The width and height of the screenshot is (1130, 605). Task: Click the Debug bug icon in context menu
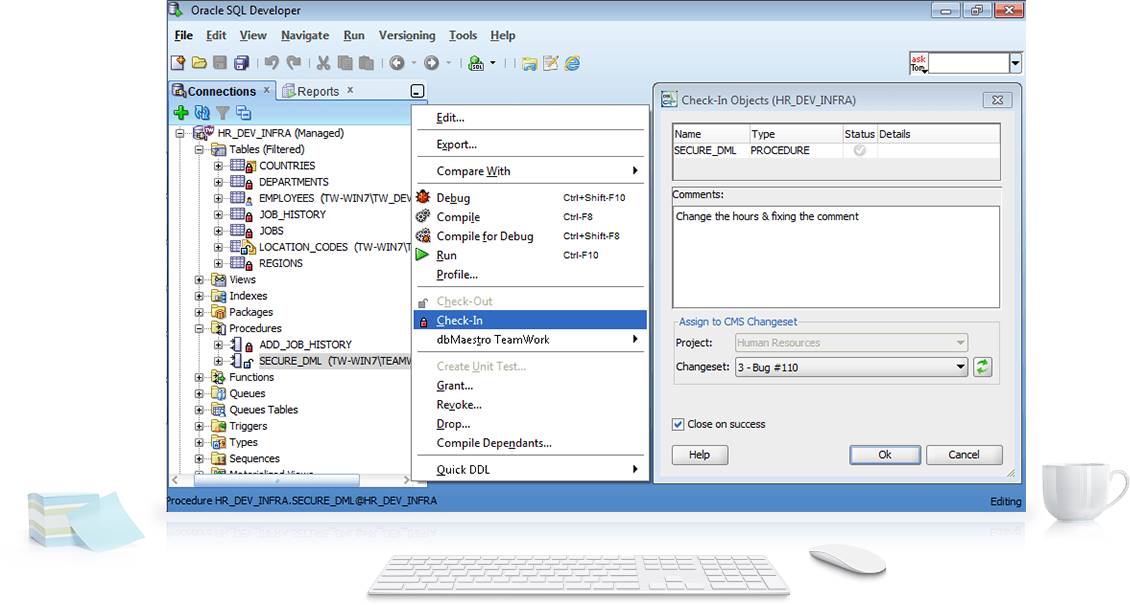[x=424, y=197]
